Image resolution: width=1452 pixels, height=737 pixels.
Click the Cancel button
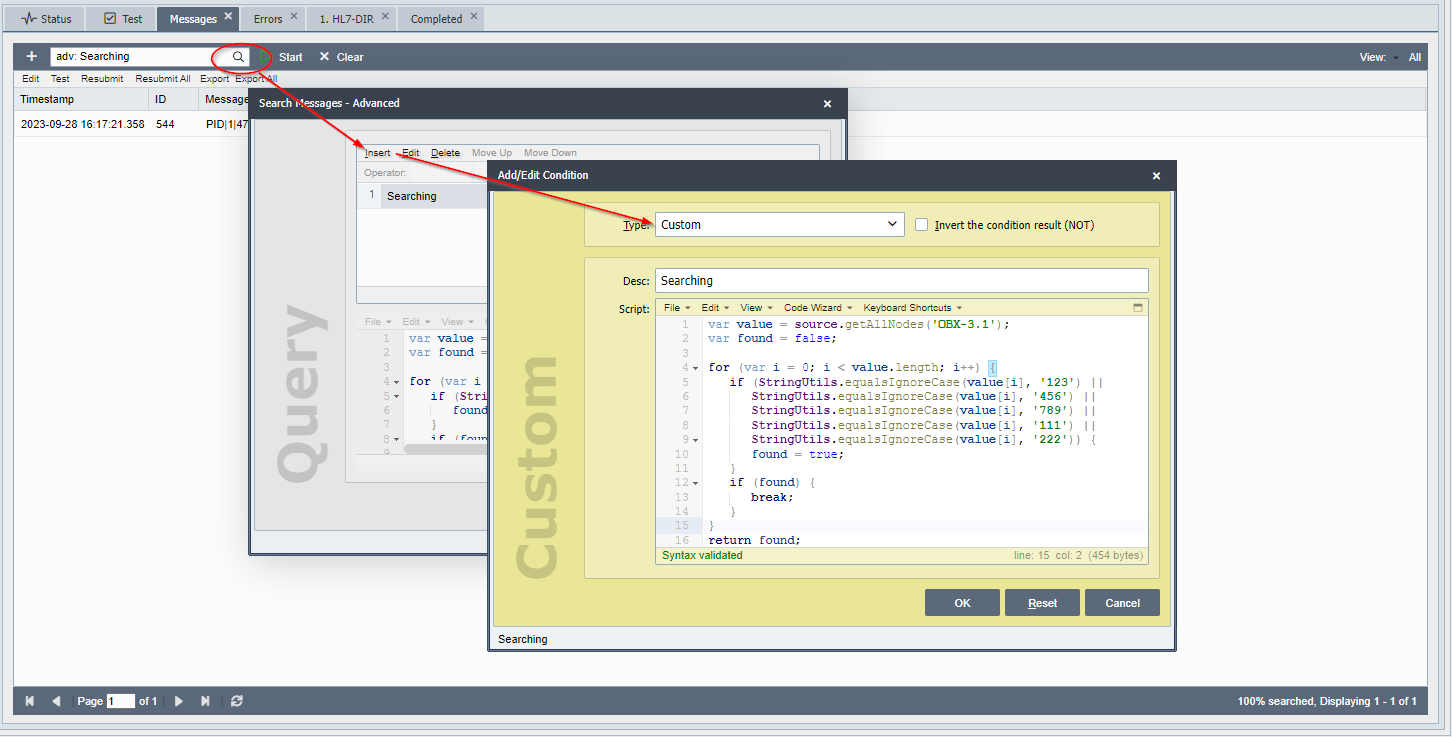point(1122,603)
